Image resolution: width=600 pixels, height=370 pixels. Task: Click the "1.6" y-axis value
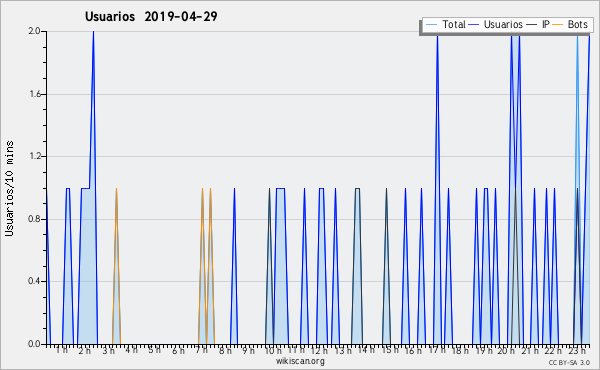click(34, 94)
